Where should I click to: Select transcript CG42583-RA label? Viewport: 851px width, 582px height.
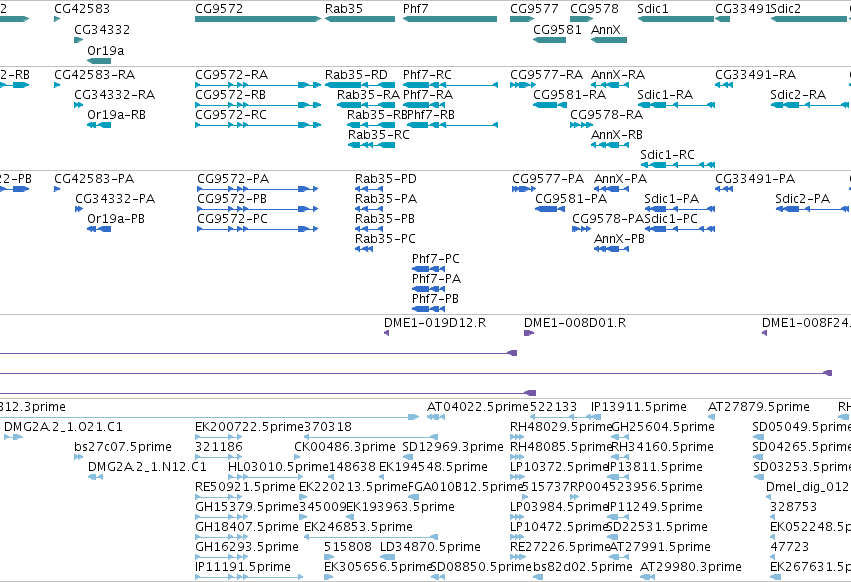(94, 74)
